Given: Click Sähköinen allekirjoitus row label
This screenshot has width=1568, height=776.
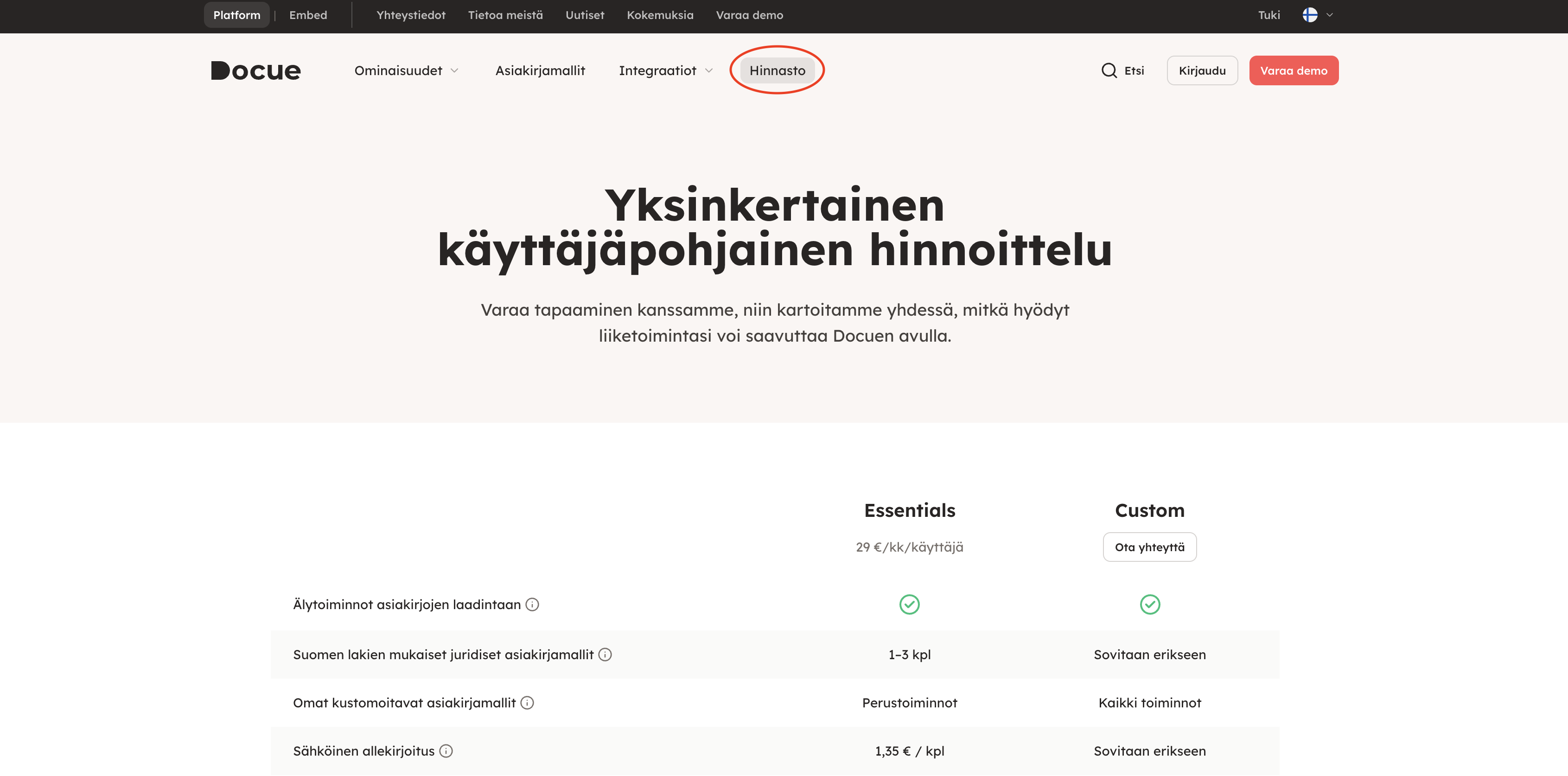Looking at the screenshot, I should point(364,751).
